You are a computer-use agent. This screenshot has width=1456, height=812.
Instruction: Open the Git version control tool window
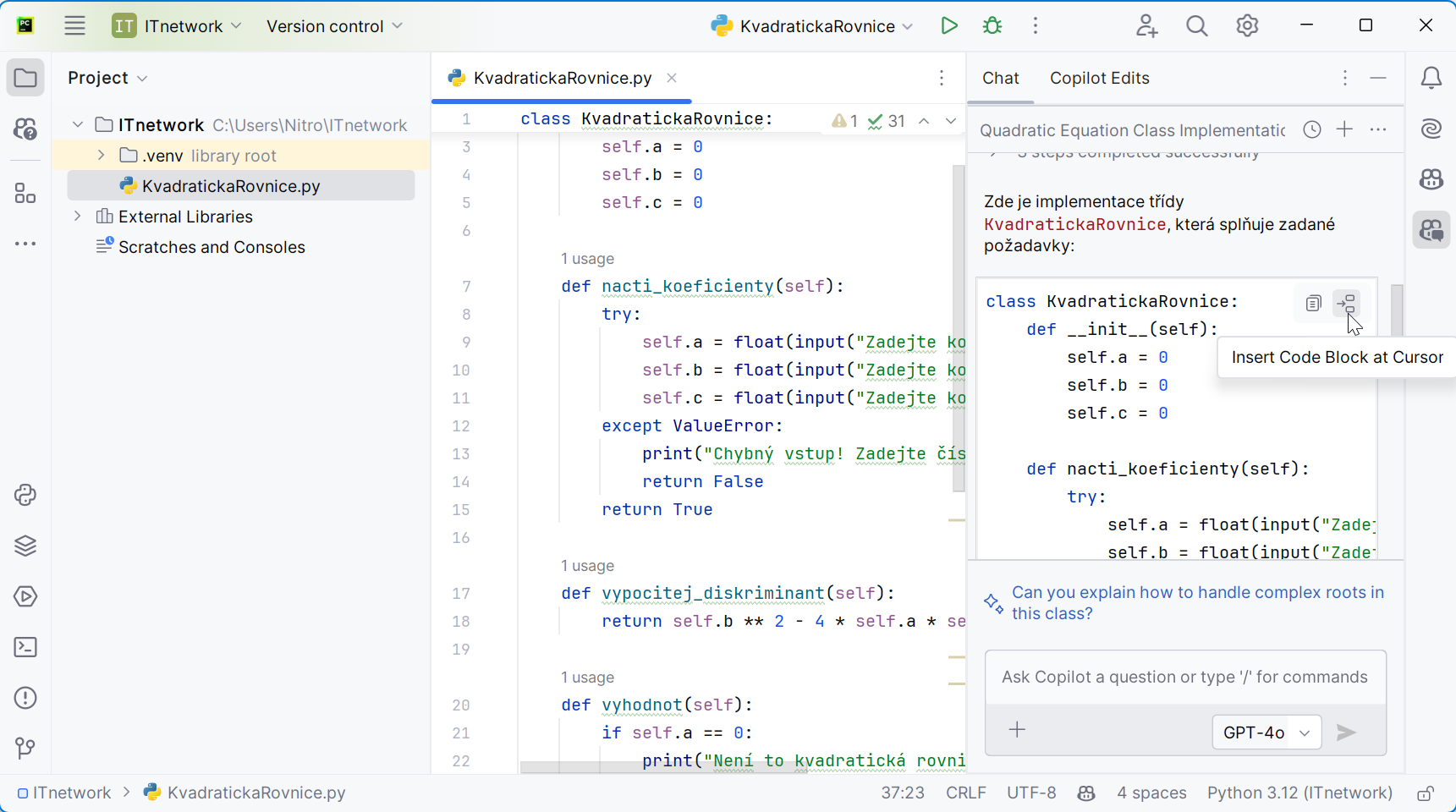pos(25,748)
